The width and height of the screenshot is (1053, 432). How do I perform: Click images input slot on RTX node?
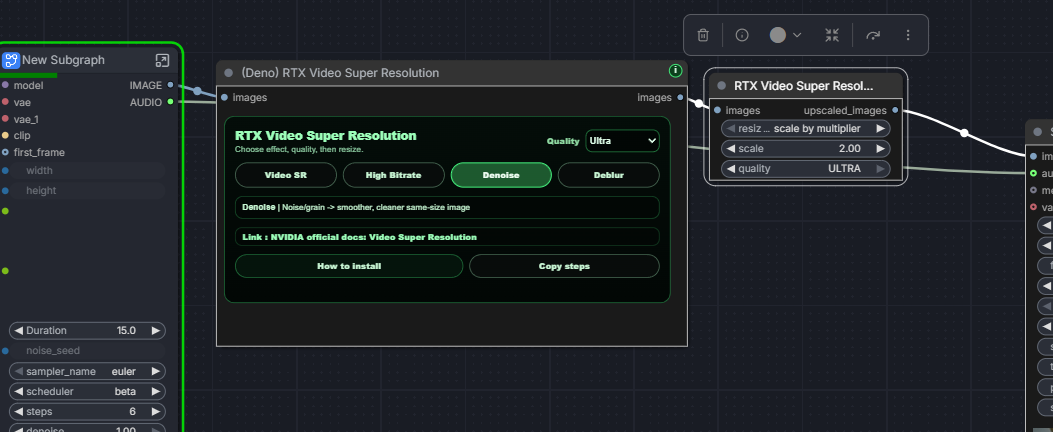point(717,110)
